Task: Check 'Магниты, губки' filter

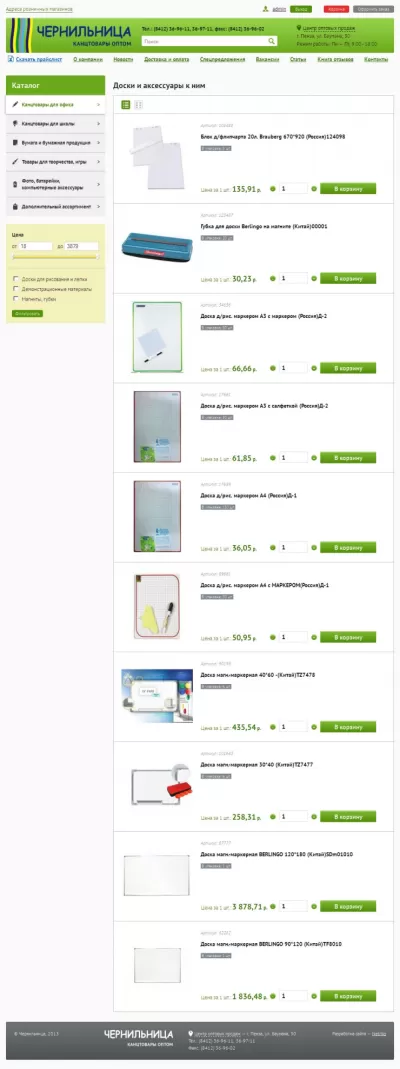Action: coord(15,299)
